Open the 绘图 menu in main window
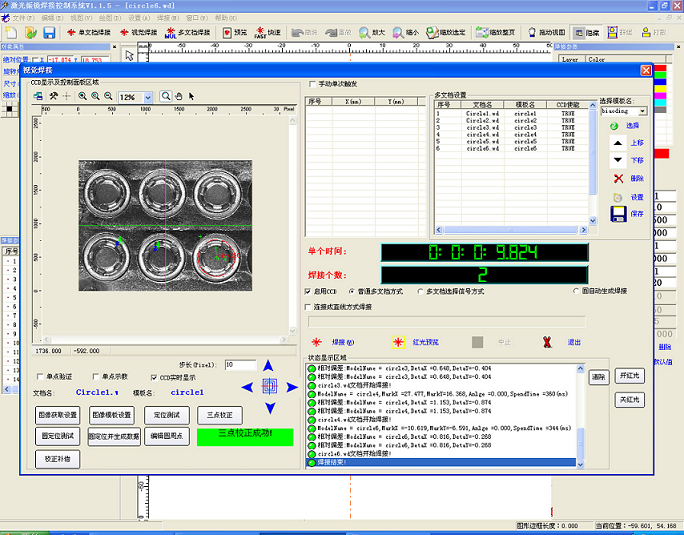Screen dimensions: 684x535 click(110, 18)
